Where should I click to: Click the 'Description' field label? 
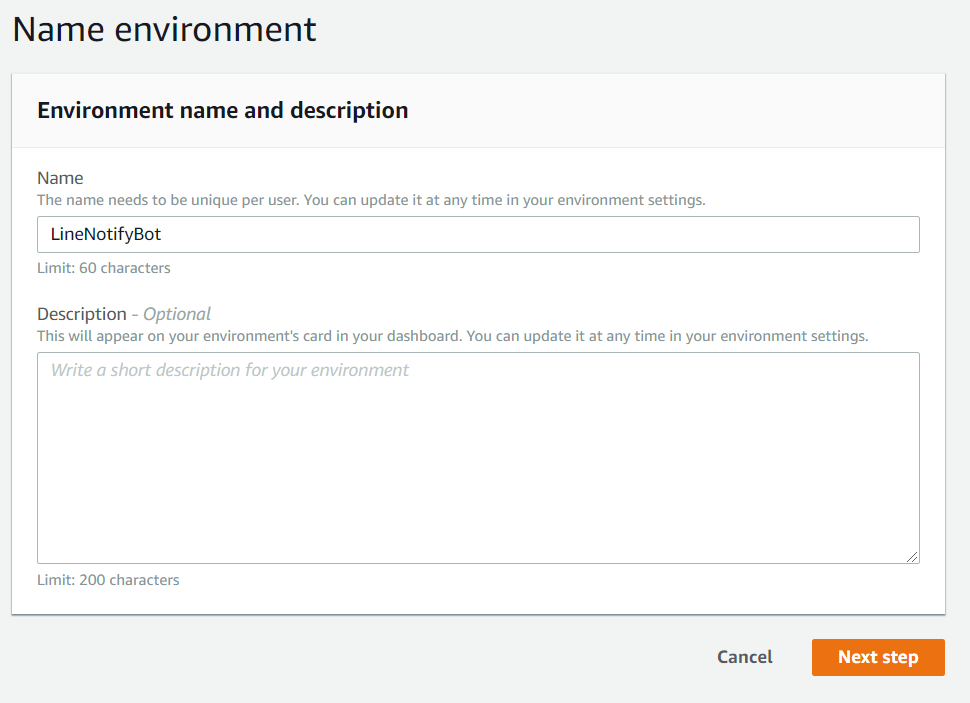pos(81,314)
